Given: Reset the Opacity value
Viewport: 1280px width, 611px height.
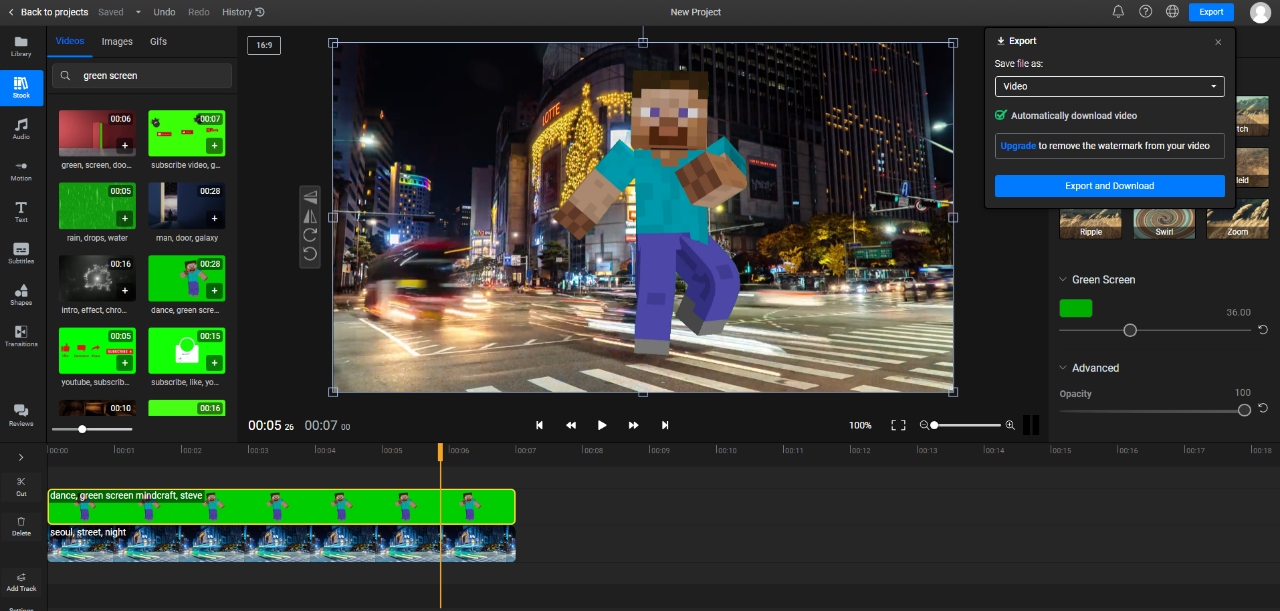Looking at the screenshot, I should pos(1263,409).
